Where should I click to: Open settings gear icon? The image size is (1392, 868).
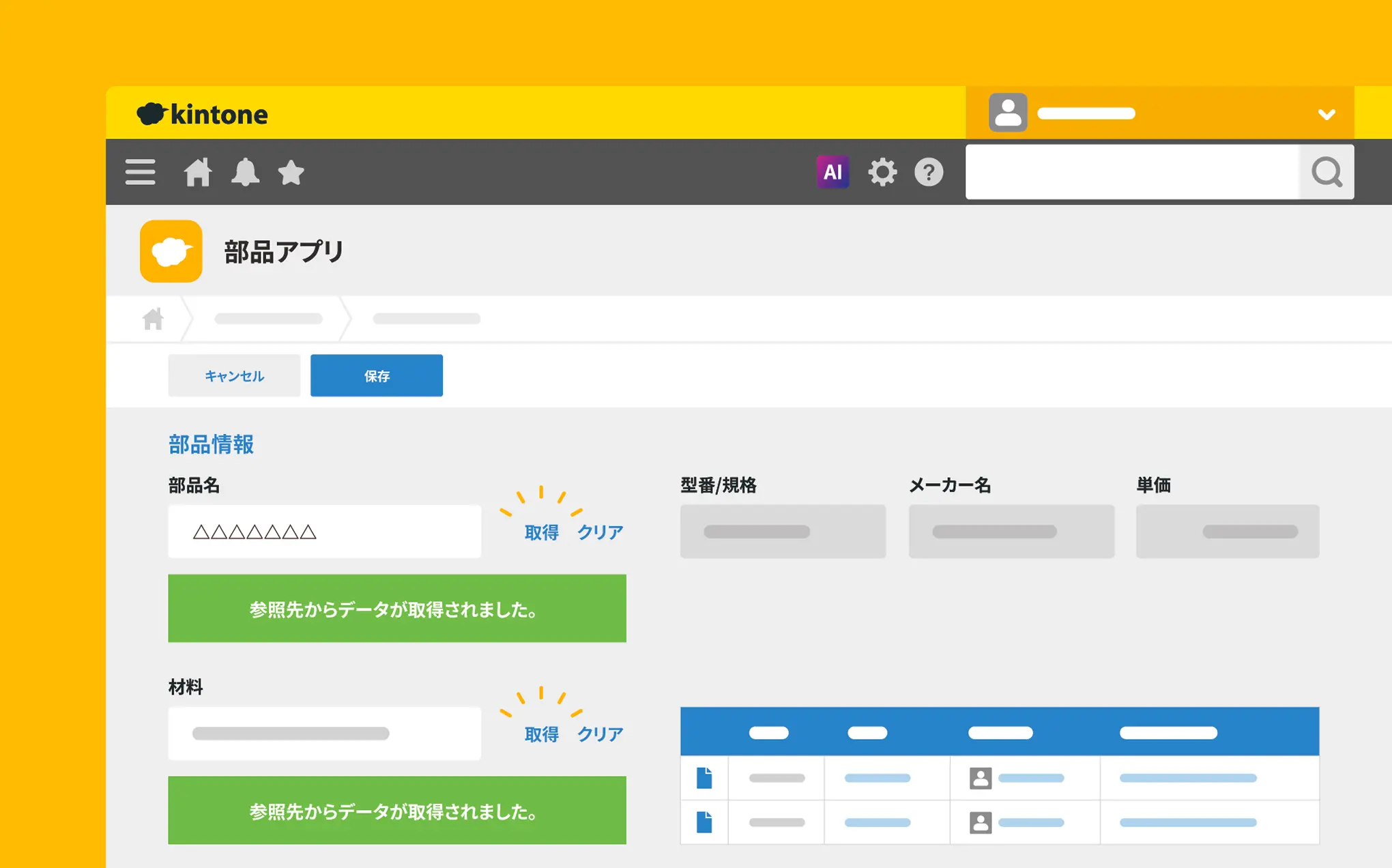click(882, 172)
